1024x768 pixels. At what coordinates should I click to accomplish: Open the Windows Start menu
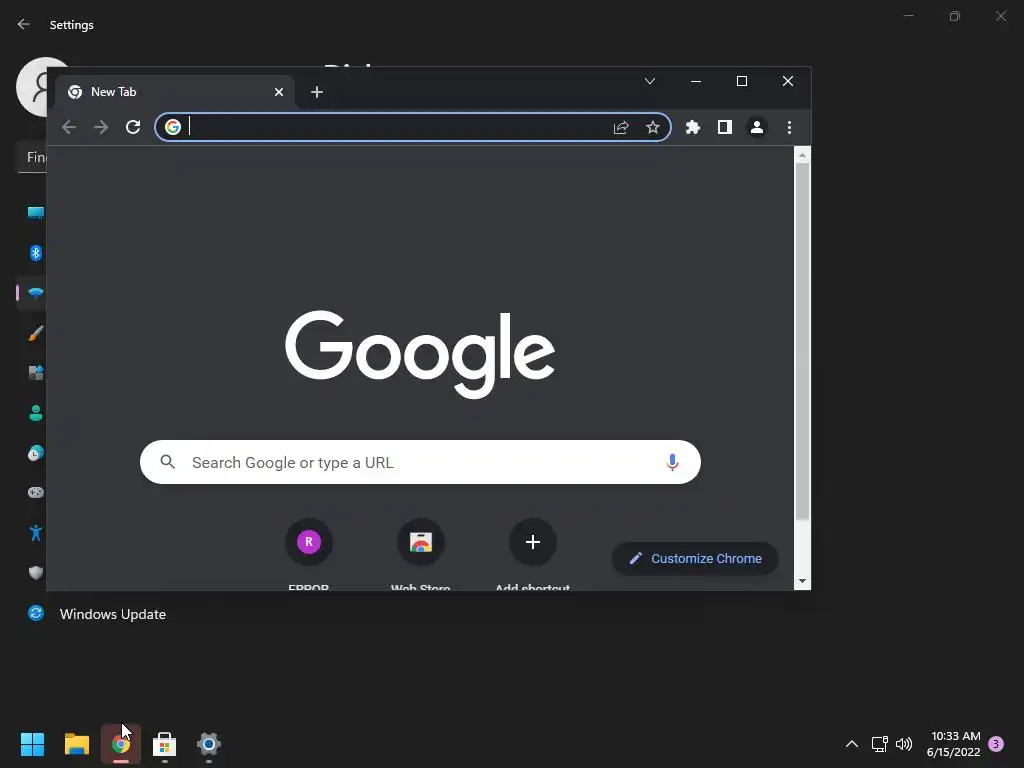click(32, 744)
